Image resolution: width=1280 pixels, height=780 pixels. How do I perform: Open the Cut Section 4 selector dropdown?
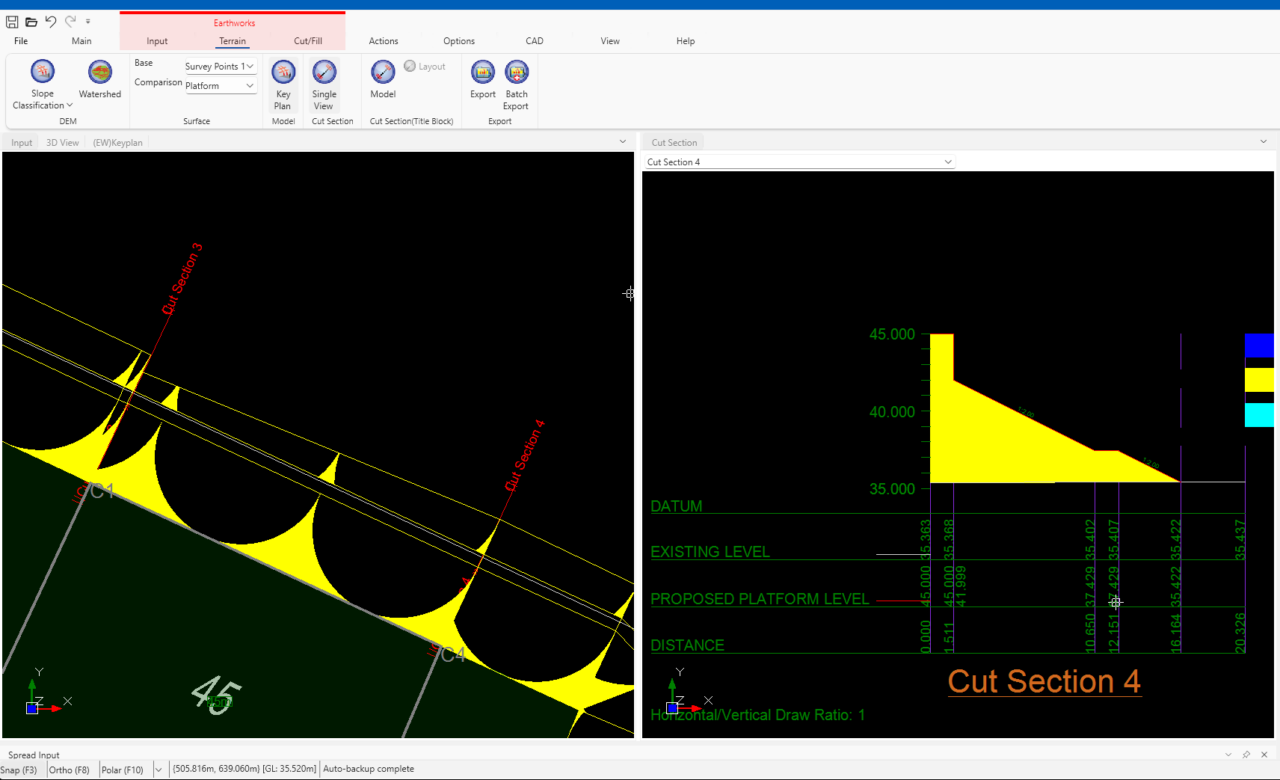coord(946,161)
